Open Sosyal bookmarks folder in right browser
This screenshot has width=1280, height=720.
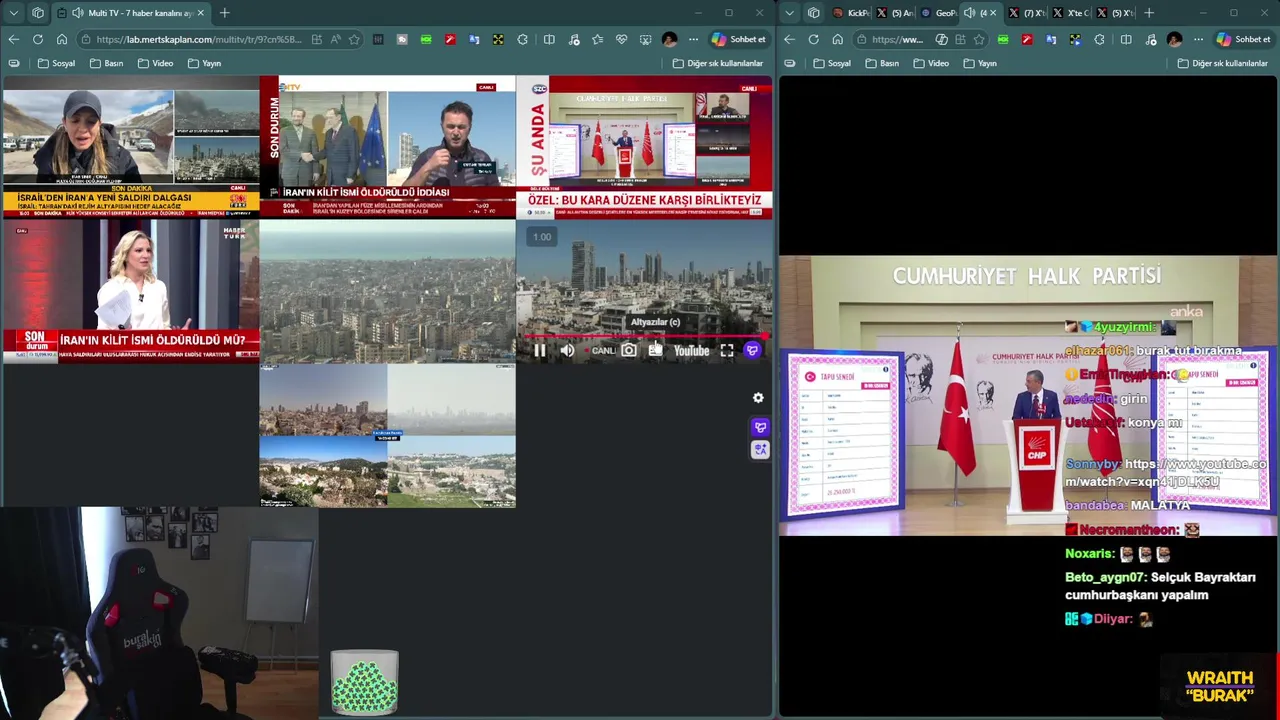[832, 63]
